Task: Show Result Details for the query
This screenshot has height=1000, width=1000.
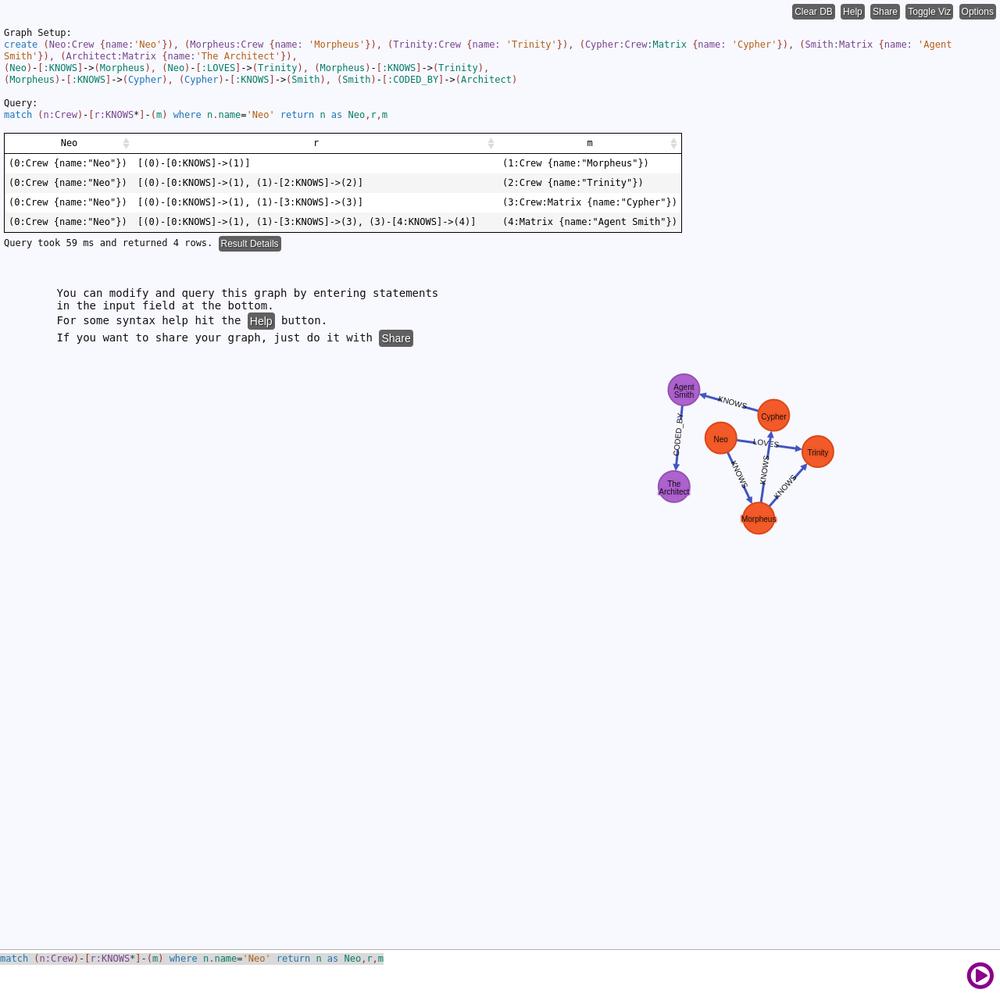Action: click(x=249, y=244)
